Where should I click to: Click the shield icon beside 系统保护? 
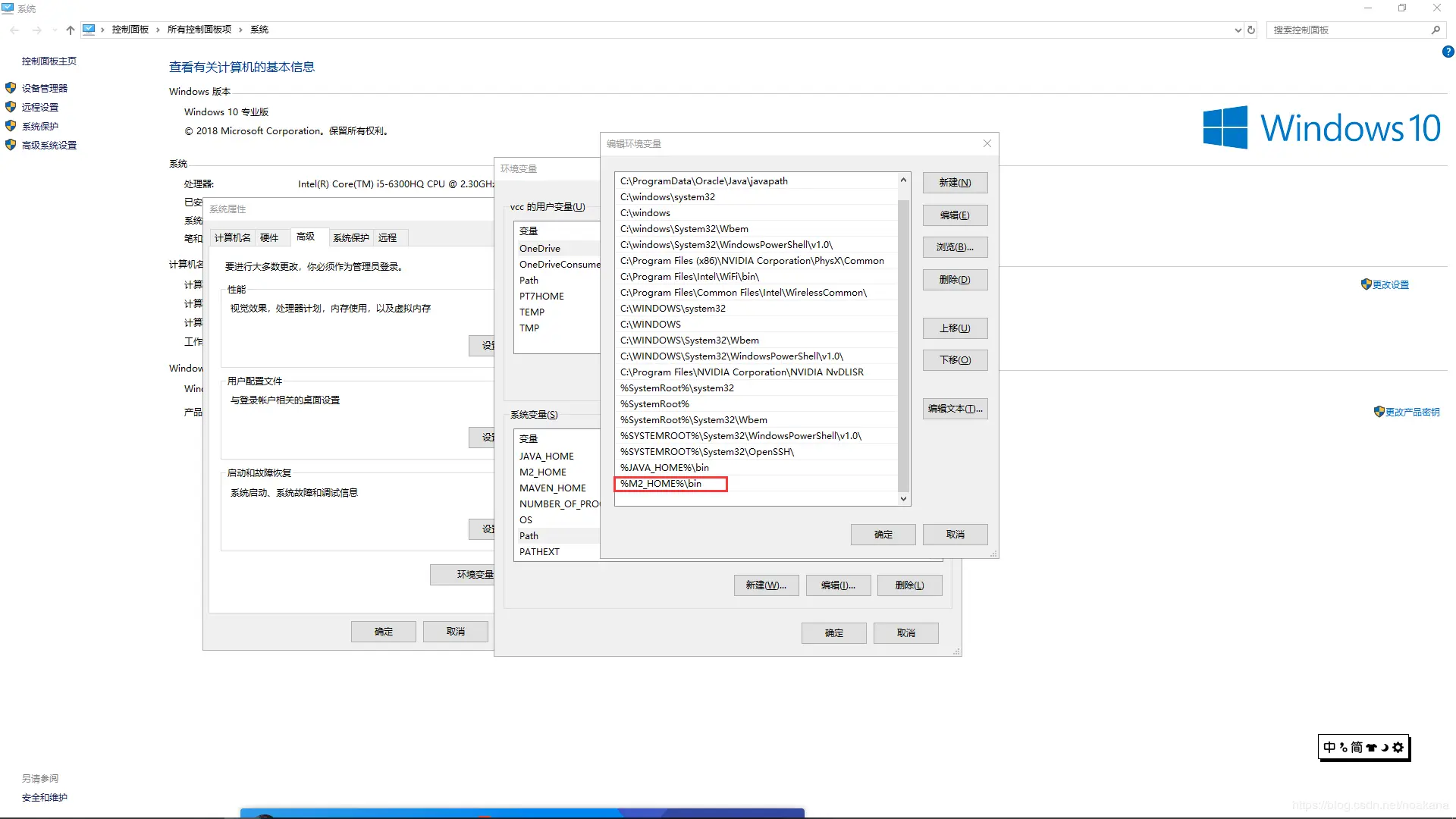pos(11,126)
